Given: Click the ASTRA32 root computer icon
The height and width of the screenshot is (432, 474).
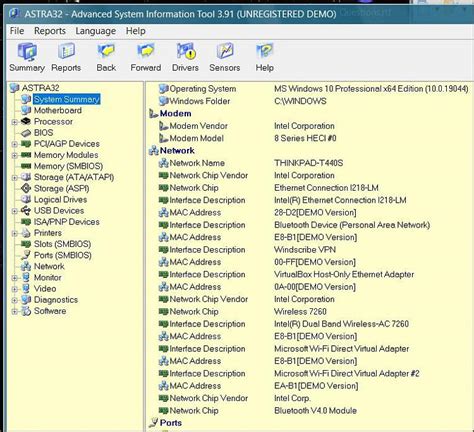Looking at the screenshot, I should pos(15,88).
